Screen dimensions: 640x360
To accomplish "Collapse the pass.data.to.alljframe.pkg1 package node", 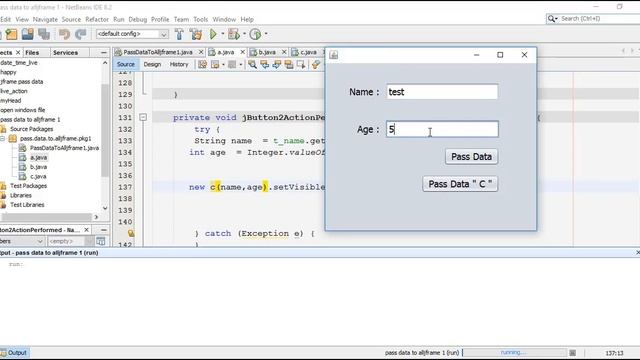I will click(2, 138).
